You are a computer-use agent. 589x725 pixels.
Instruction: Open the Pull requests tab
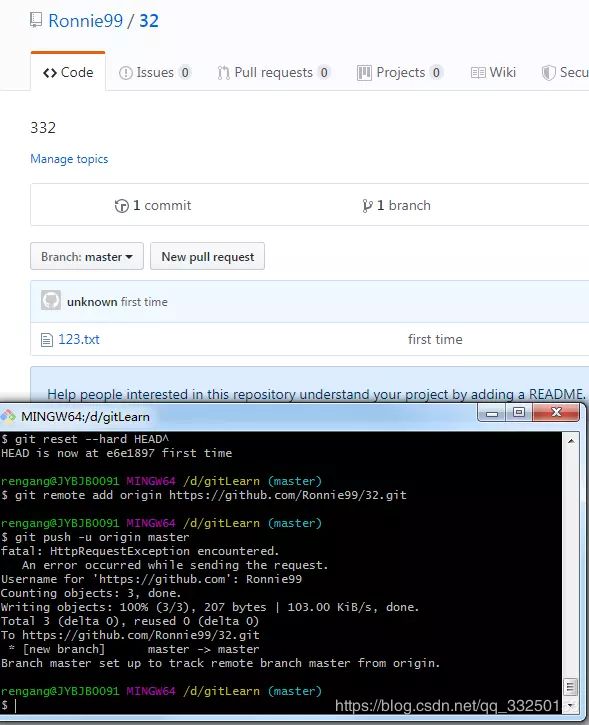pos(273,73)
